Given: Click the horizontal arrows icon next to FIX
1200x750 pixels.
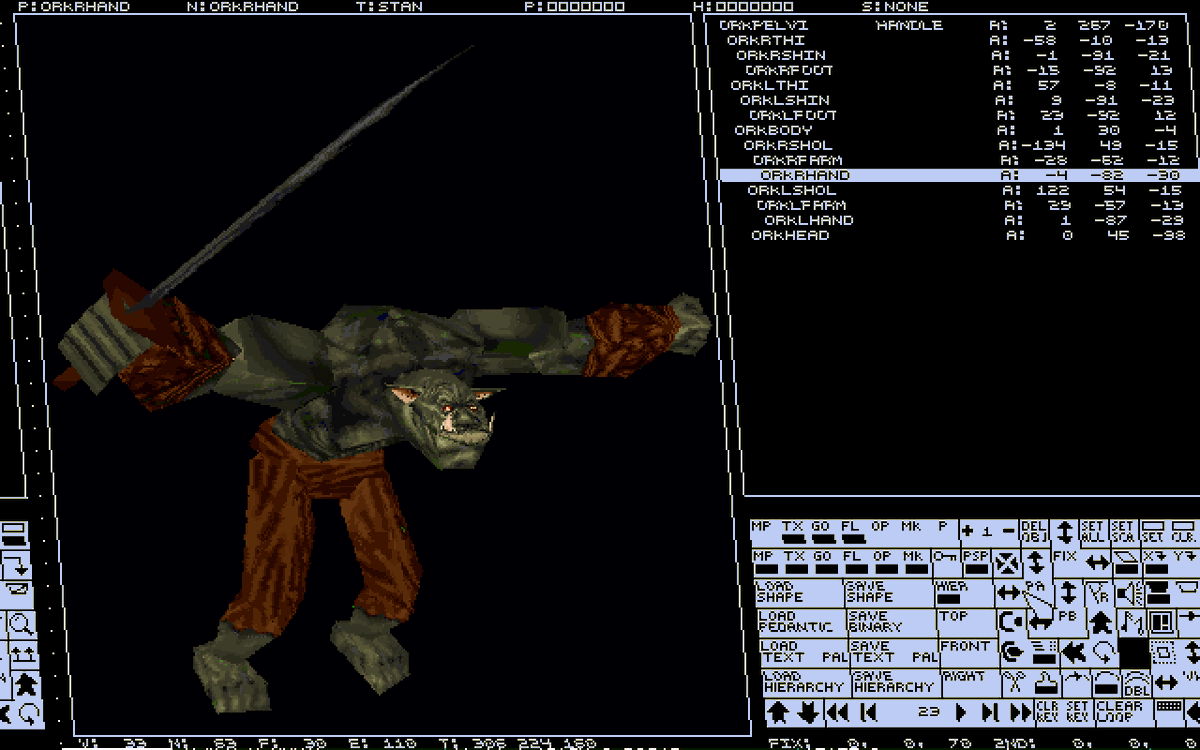Looking at the screenshot, I should coord(1097,562).
